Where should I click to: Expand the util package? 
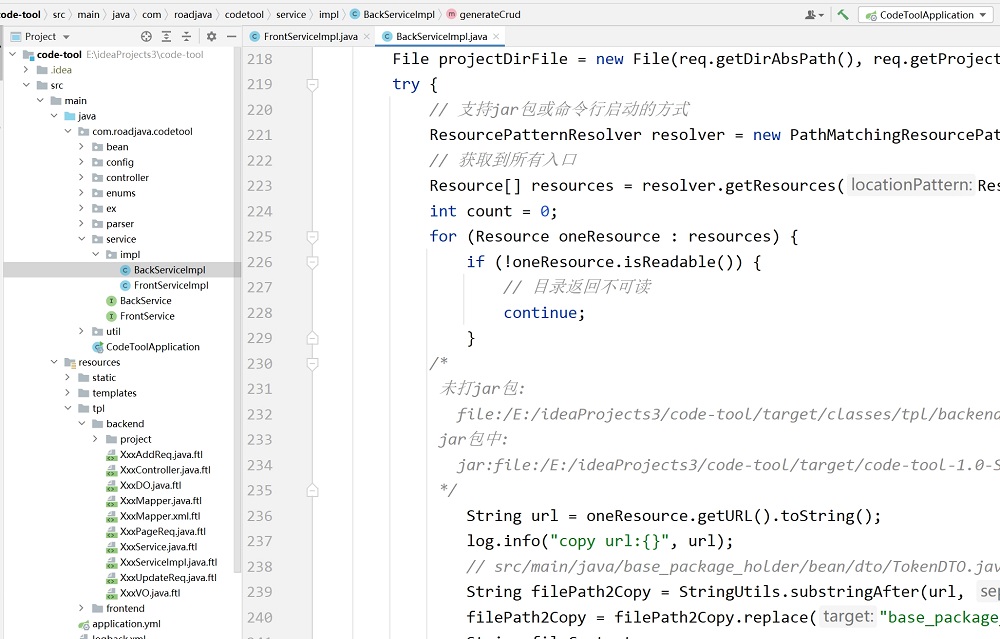point(81,331)
